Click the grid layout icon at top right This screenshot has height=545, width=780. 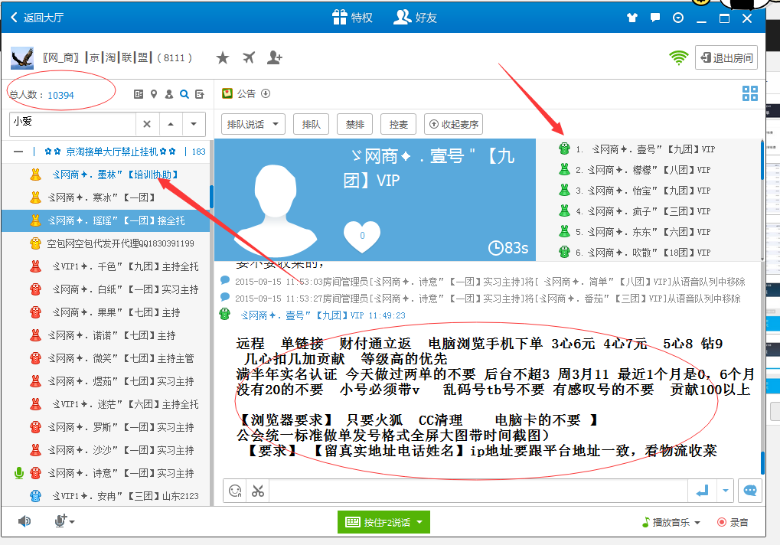pyautogui.click(x=750, y=94)
